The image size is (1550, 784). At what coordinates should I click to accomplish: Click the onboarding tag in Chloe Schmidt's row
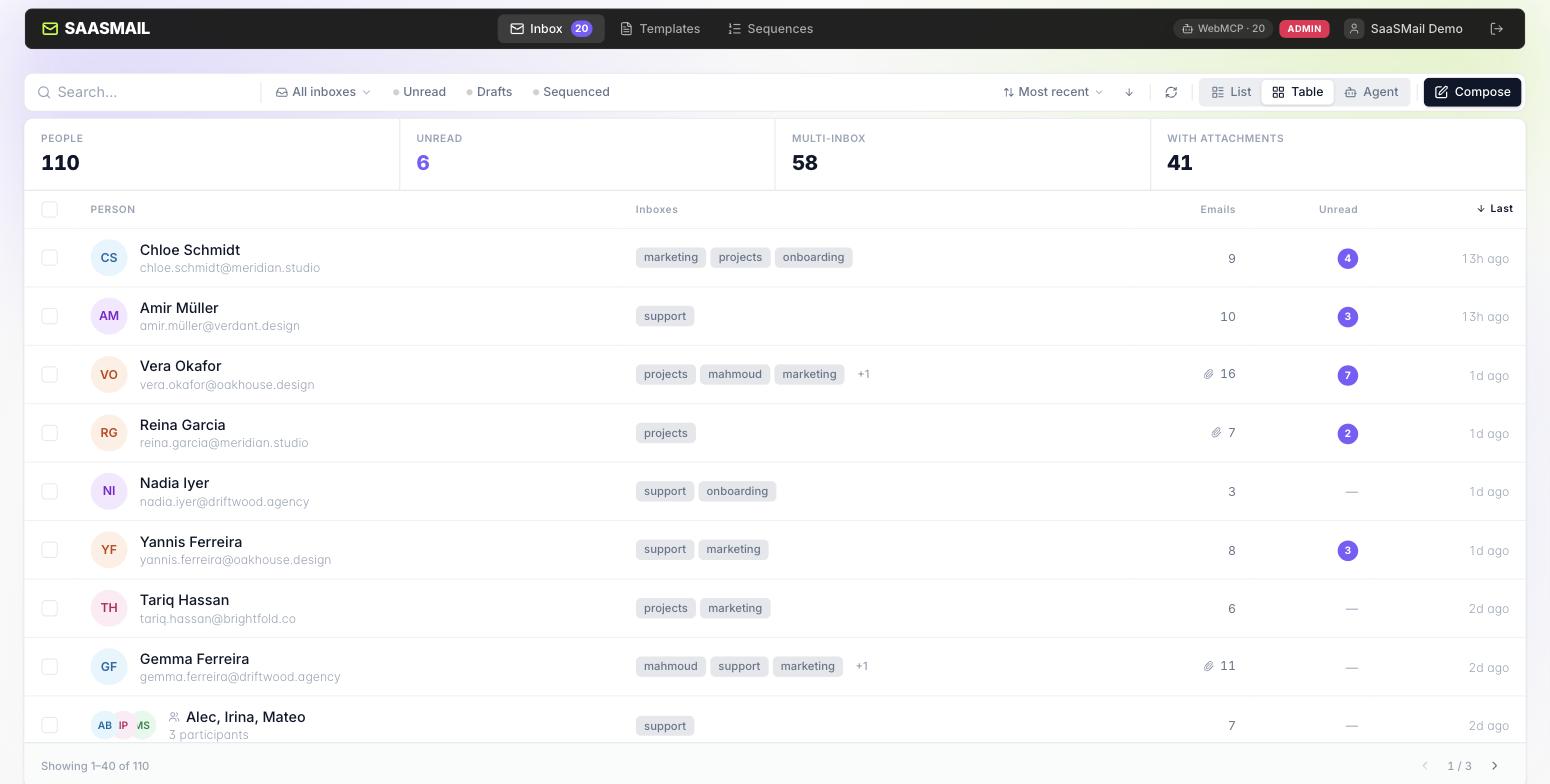813,257
